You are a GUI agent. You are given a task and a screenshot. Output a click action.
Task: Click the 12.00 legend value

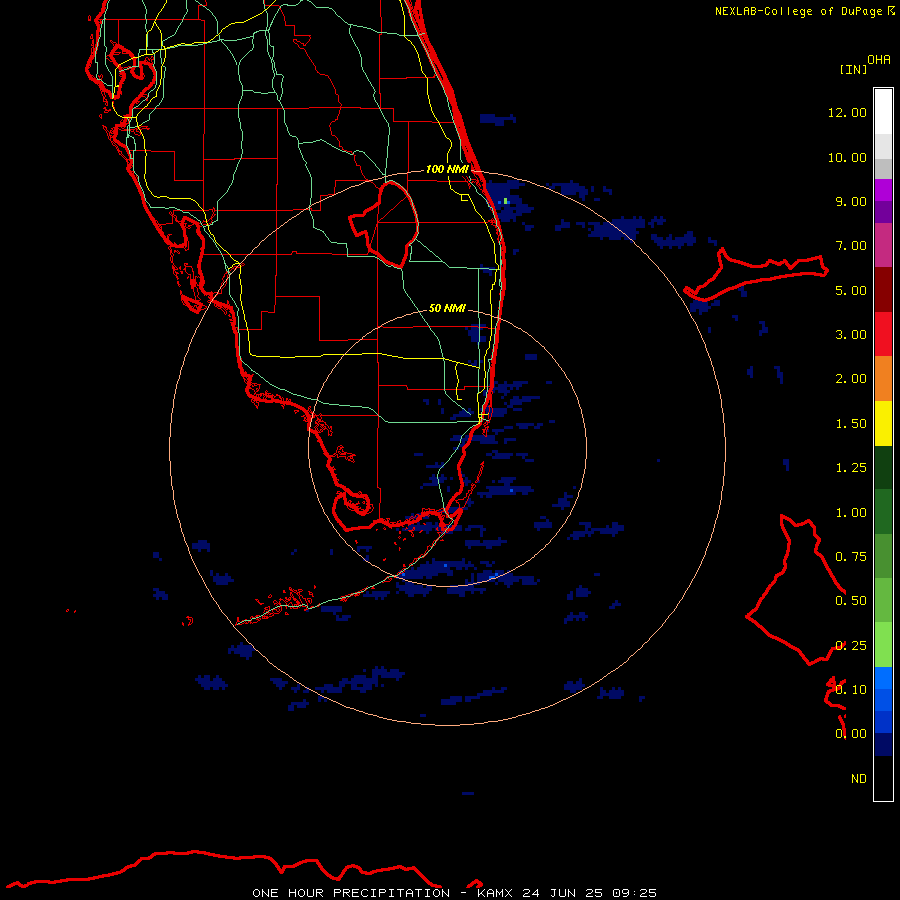point(847,112)
